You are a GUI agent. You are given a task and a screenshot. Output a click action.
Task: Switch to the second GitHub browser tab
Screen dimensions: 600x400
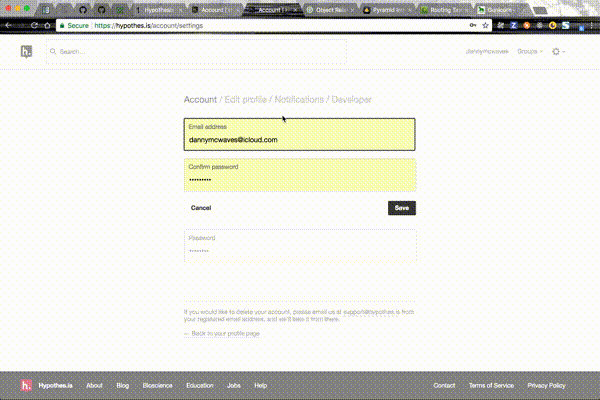tap(101, 10)
